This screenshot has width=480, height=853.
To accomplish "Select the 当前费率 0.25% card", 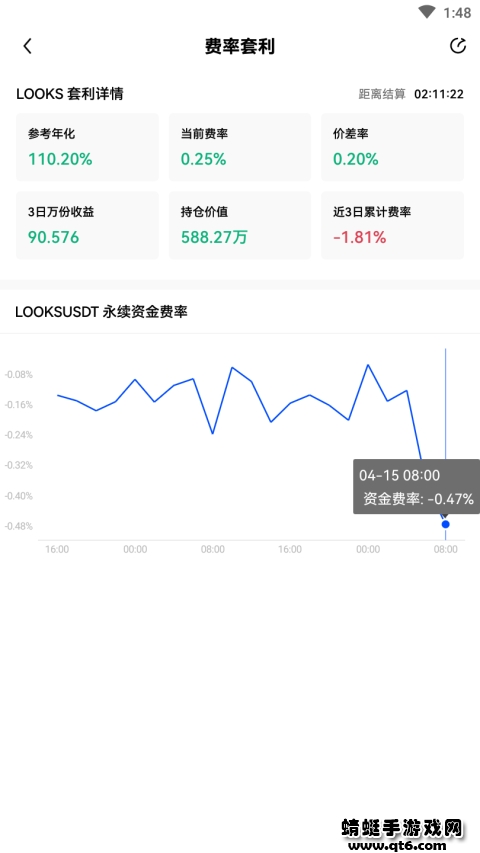I will coord(240,147).
